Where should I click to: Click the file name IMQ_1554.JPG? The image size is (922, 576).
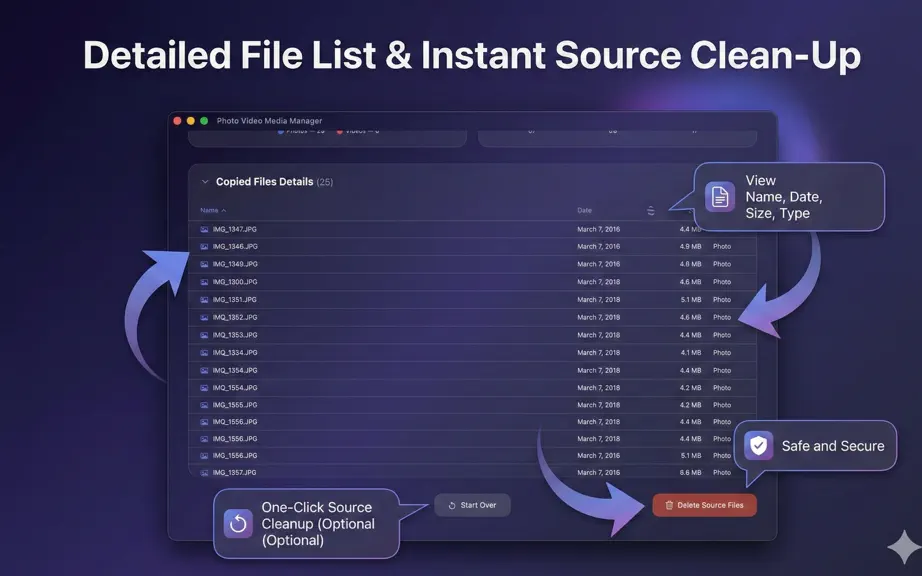pos(235,388)
